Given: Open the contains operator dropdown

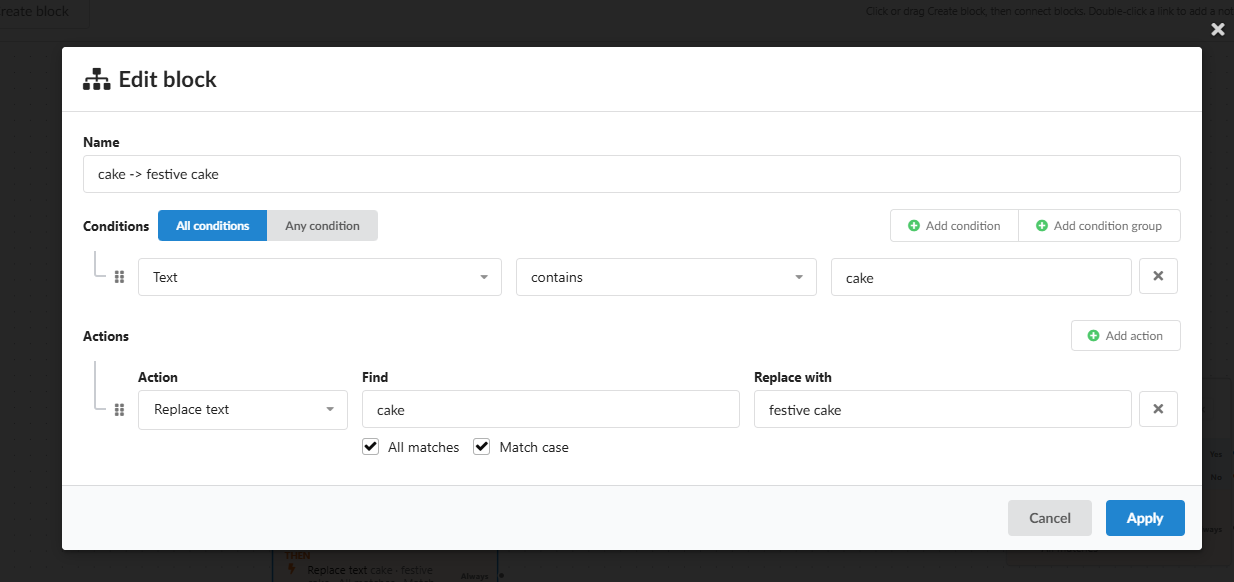Looking at the screenshot, I should (666, 277).
